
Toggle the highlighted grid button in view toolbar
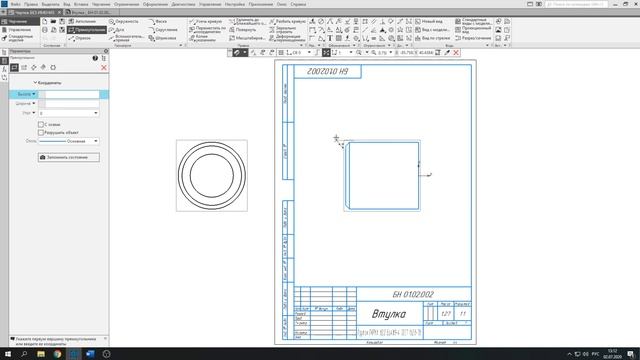pos(326,53)
